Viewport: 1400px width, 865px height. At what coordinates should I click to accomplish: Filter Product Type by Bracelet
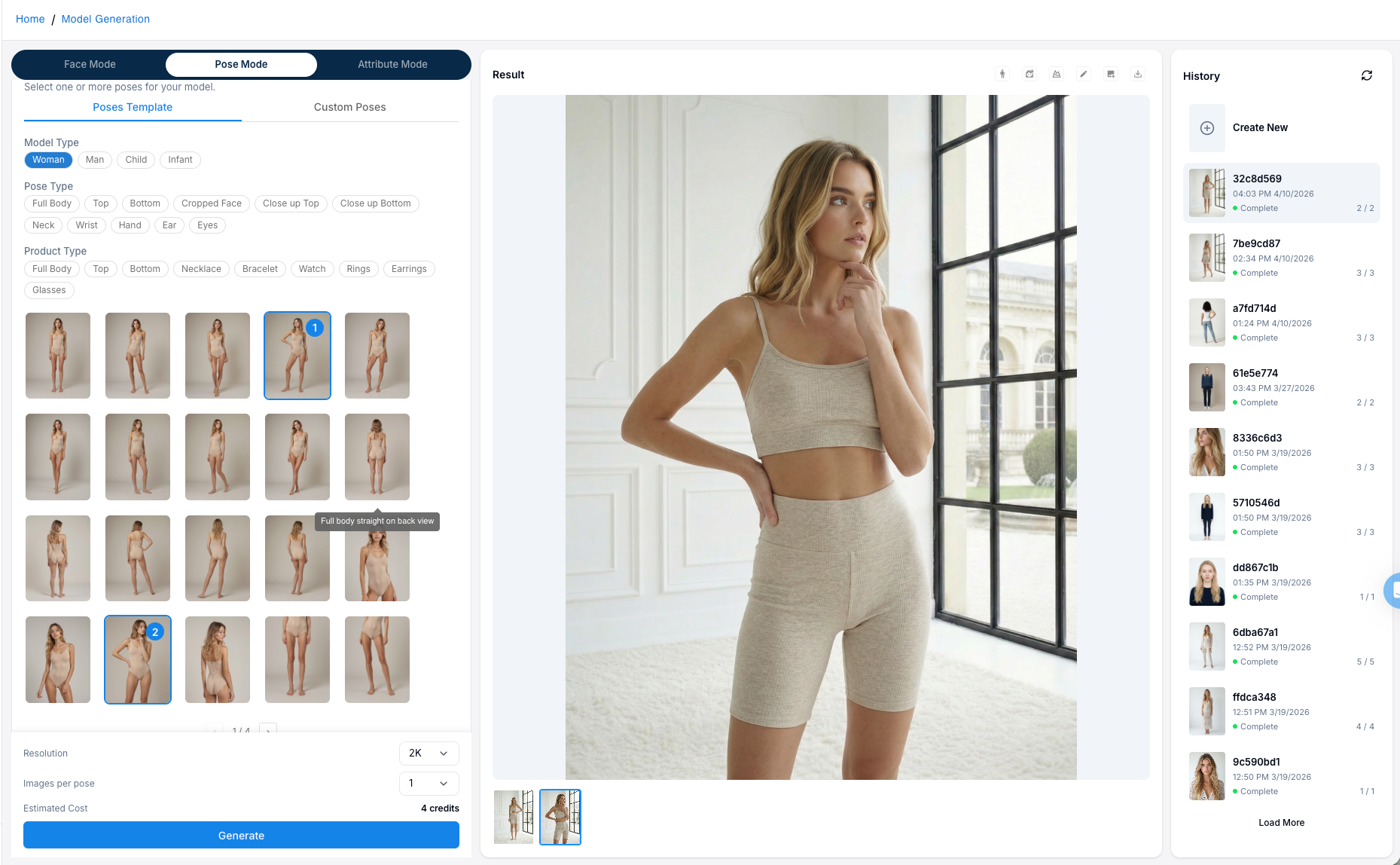(x=260, y=269)
